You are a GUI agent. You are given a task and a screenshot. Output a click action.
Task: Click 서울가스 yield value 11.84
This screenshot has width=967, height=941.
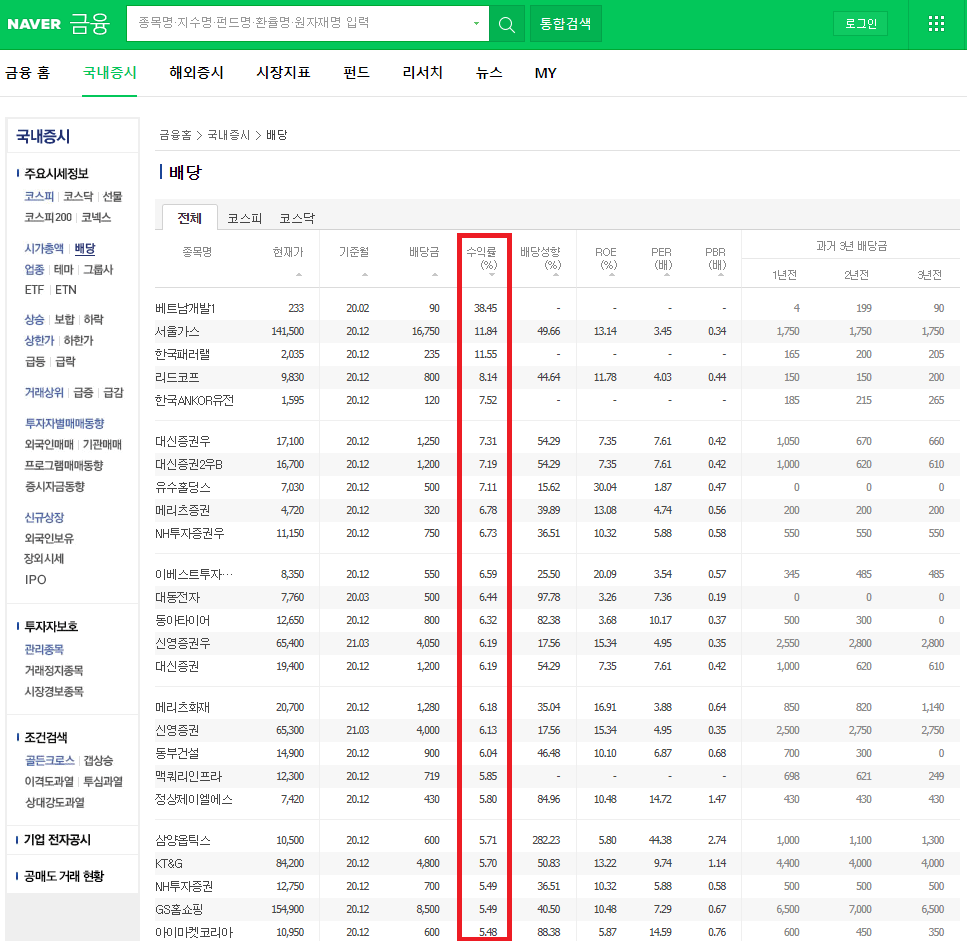485,331
